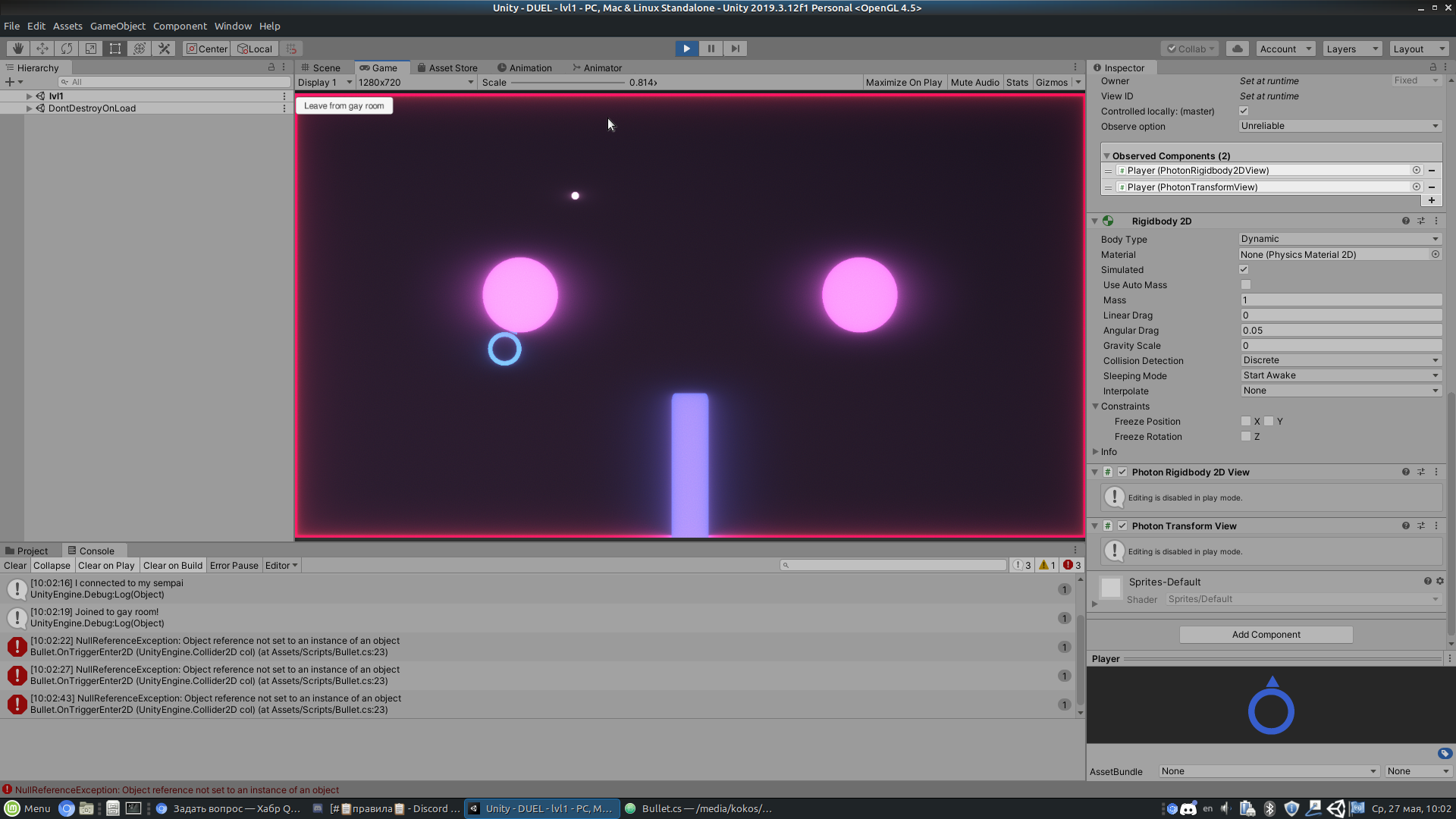1456x819 pixels.
Task: Click the Play button
Action: click(x=686, y=49)
